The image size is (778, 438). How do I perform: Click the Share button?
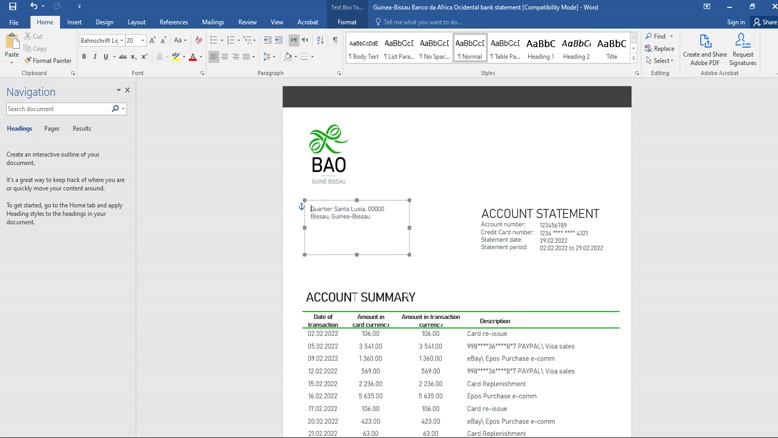point(765,22)
